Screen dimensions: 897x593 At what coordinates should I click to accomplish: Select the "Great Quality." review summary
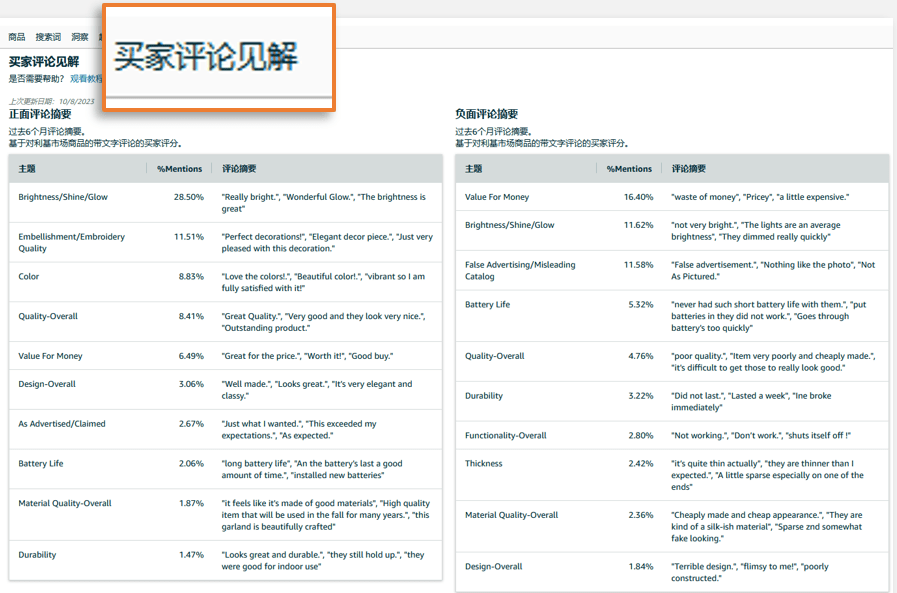pyautogui.click(x=324, y=322)
